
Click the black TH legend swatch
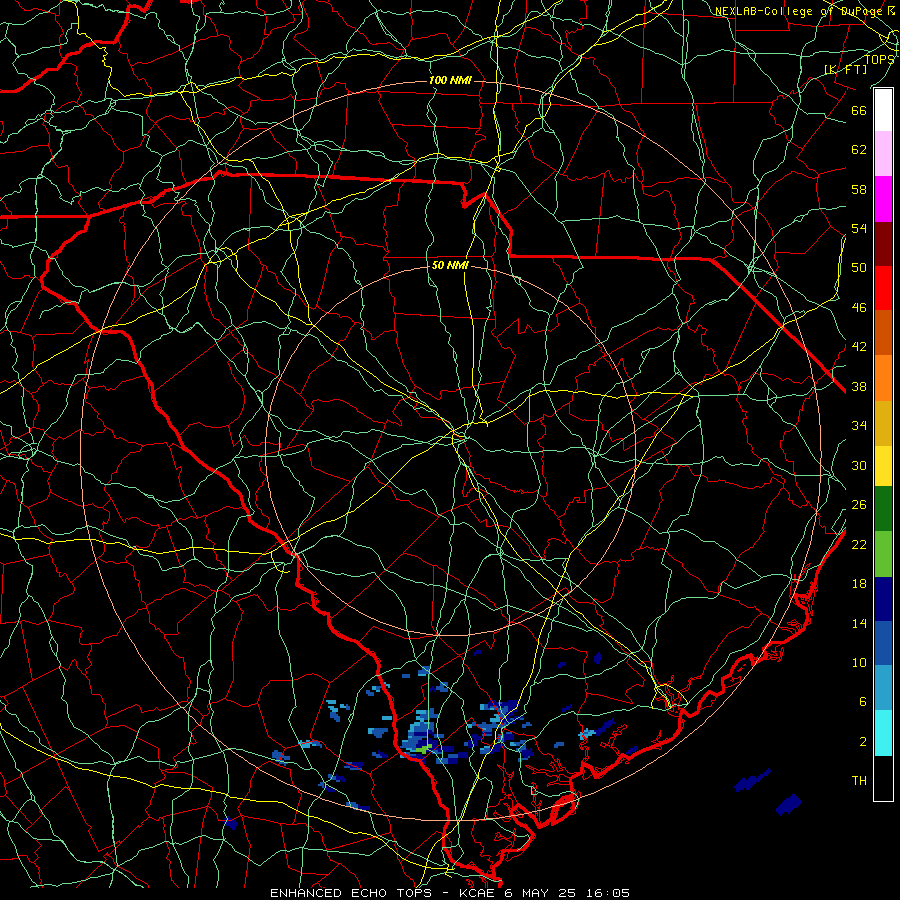[883, 778]
